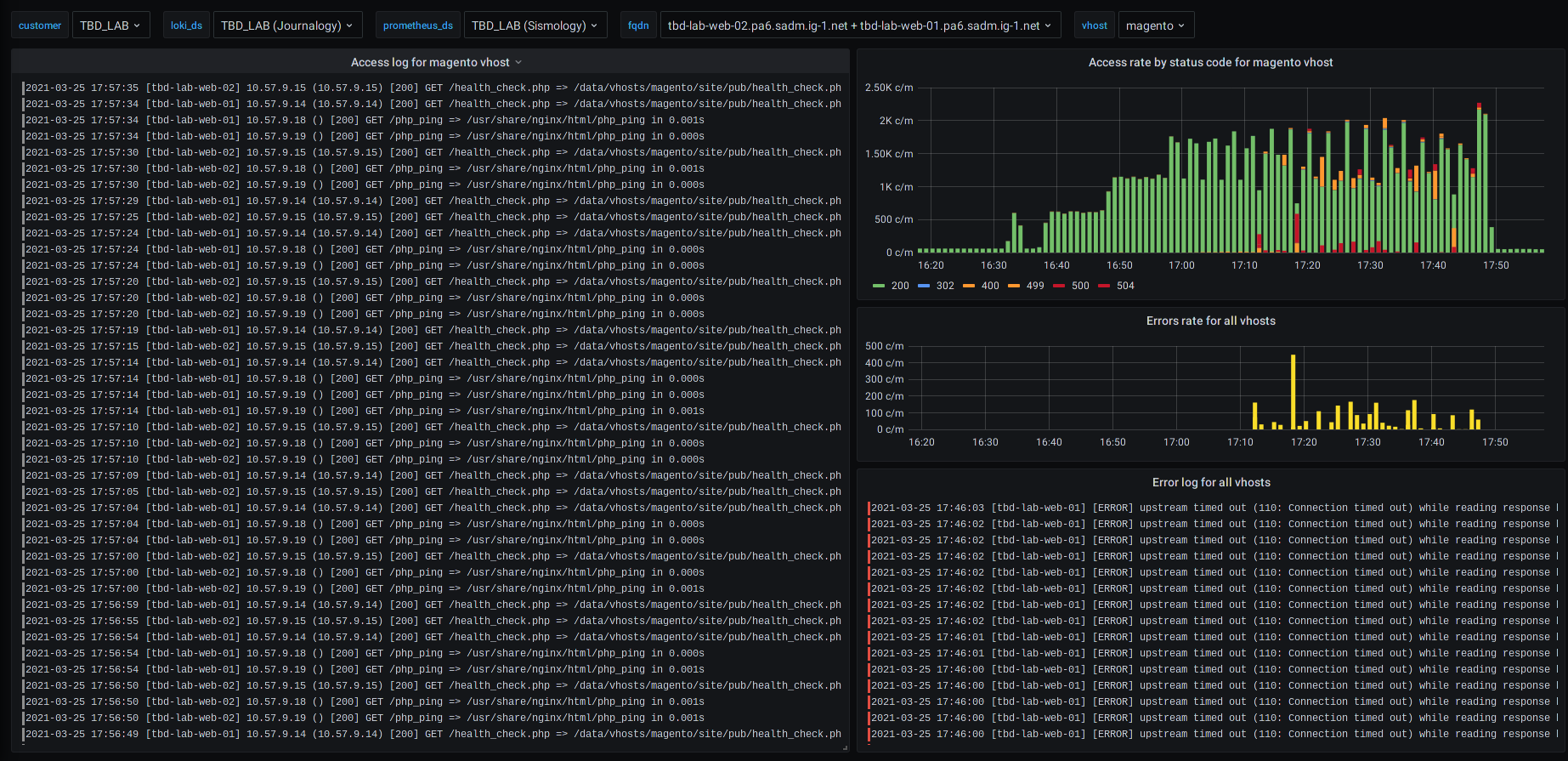Toggle the 200 series in the legend
This screenshot has width=1568, height=761.
click(900, 286)
